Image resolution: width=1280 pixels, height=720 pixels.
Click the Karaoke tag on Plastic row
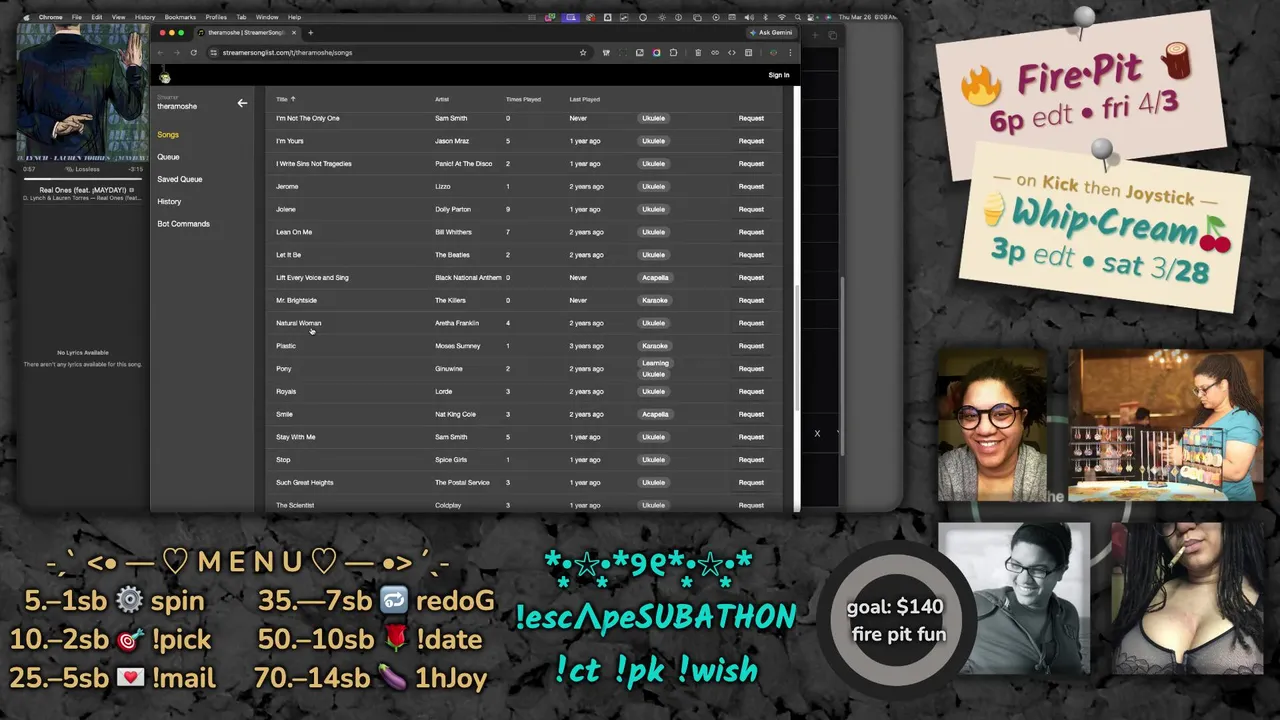coord(654,346)
